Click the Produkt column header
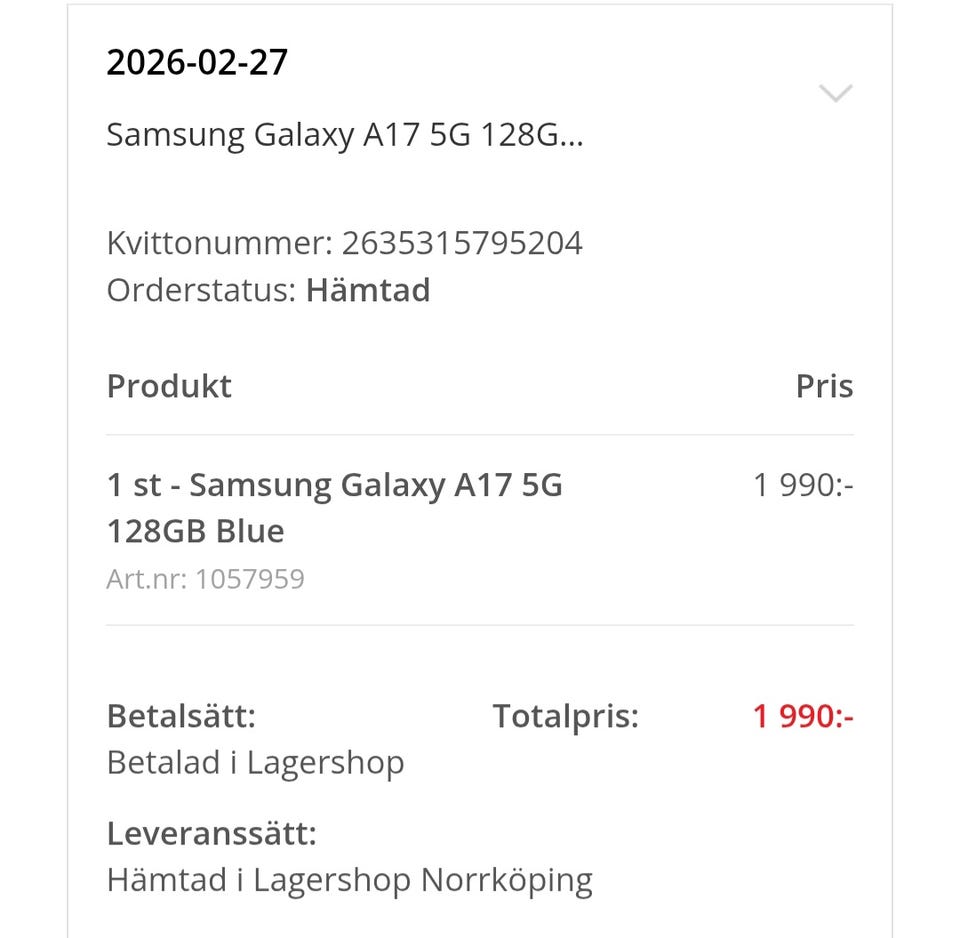This screenshot has height=938, width=960. tap(169, 385)
